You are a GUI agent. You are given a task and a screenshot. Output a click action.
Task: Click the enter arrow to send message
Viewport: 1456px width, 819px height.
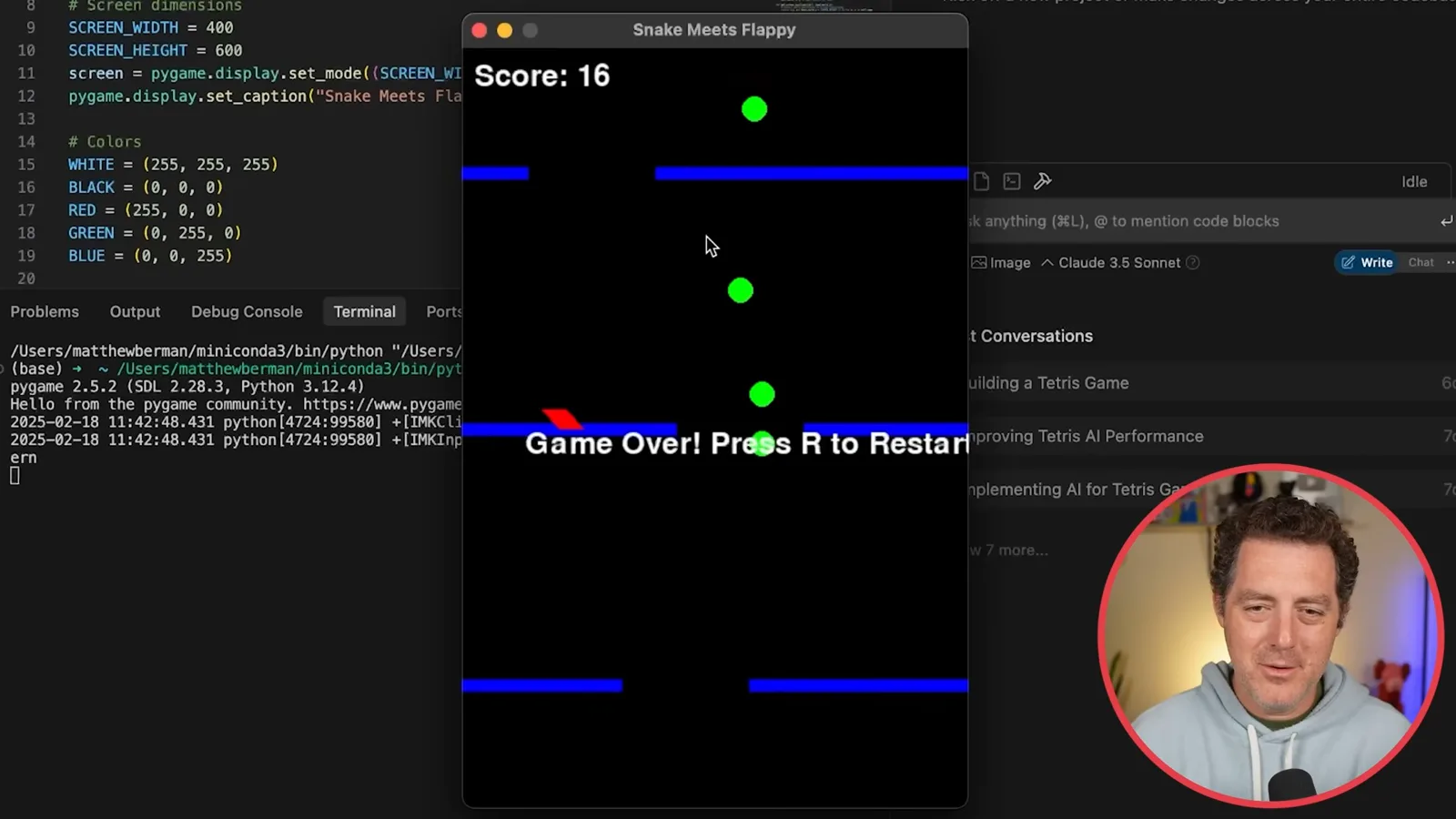pos(1446,221)
